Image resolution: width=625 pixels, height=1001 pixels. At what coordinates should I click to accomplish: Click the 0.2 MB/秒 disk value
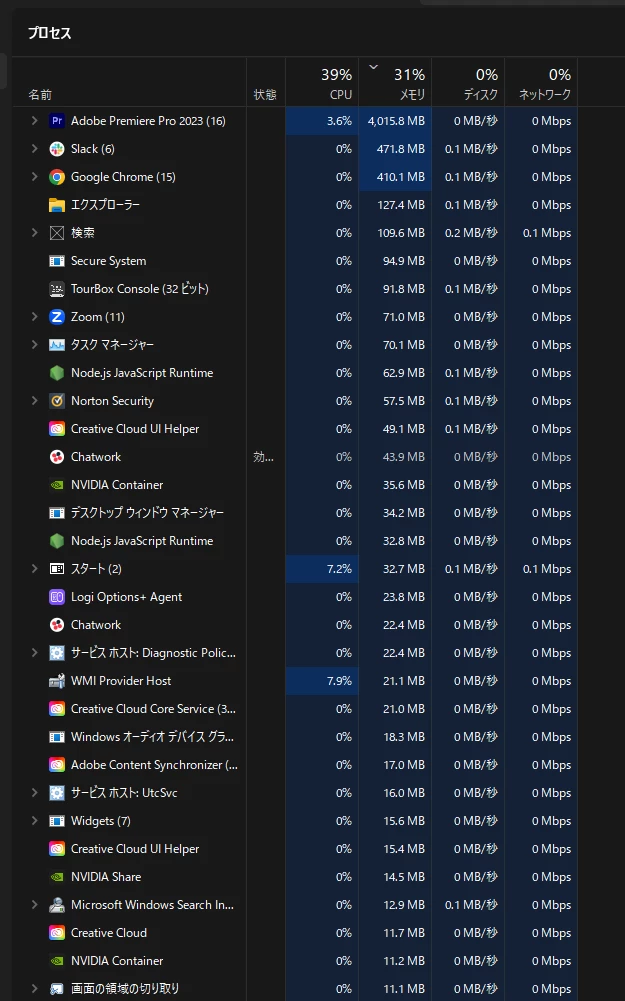click(471, 233)
